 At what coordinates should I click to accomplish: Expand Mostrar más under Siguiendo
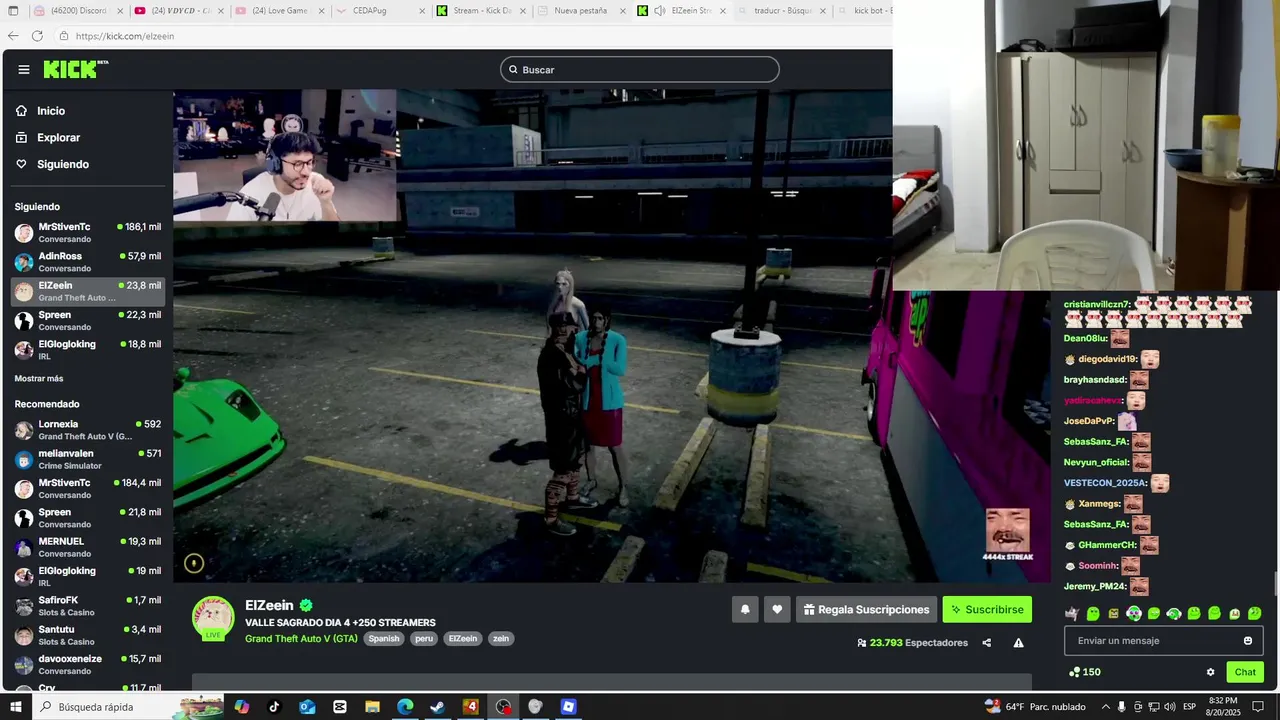click(39, 379)
